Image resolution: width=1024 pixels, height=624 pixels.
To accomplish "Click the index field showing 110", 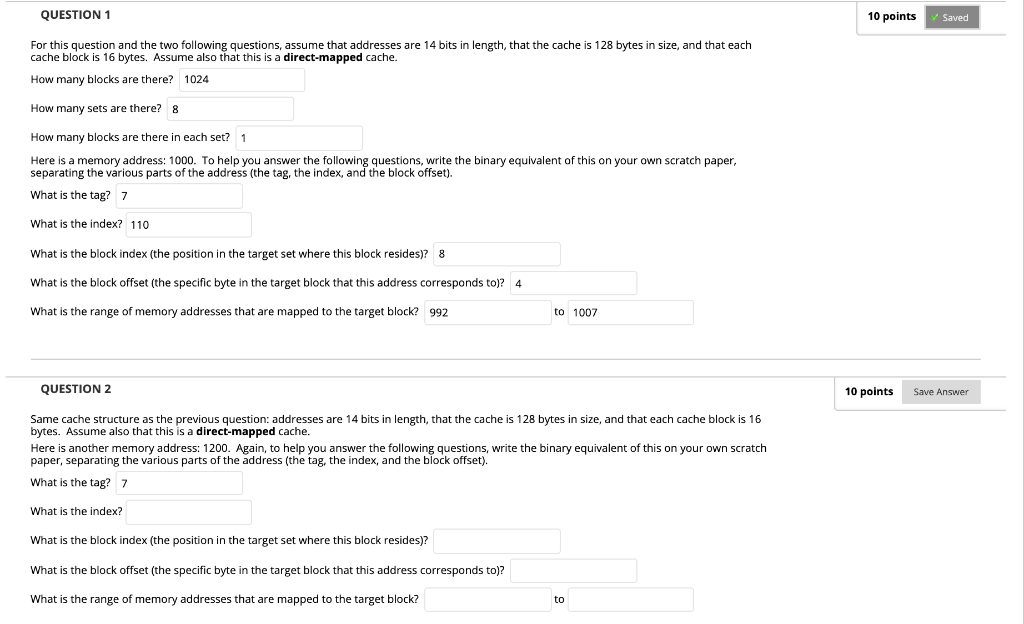I will pyautogui.click(x=187, y=224).
